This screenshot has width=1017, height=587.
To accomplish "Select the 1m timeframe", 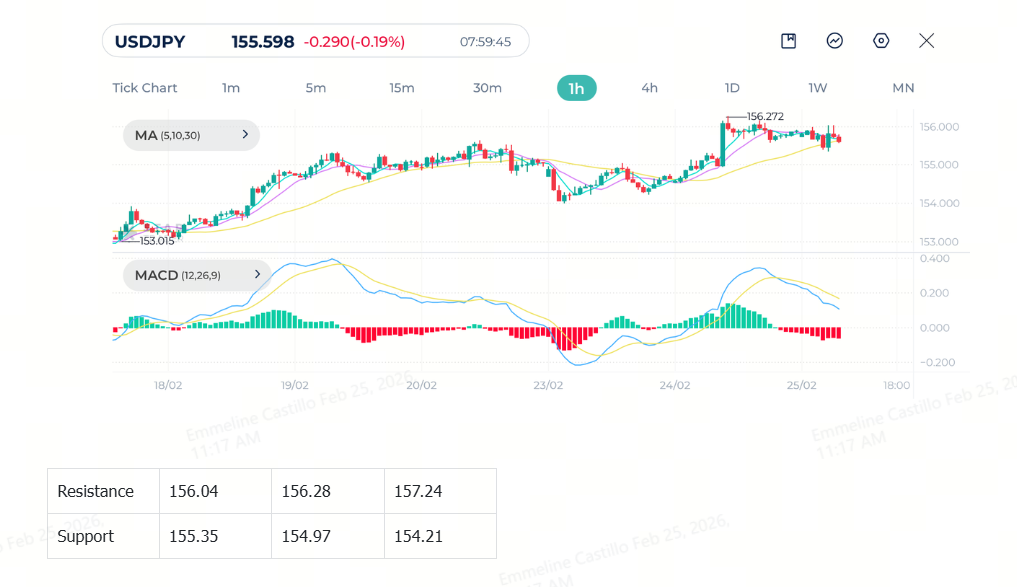I will pyautogui.click(x=231, y=88).
